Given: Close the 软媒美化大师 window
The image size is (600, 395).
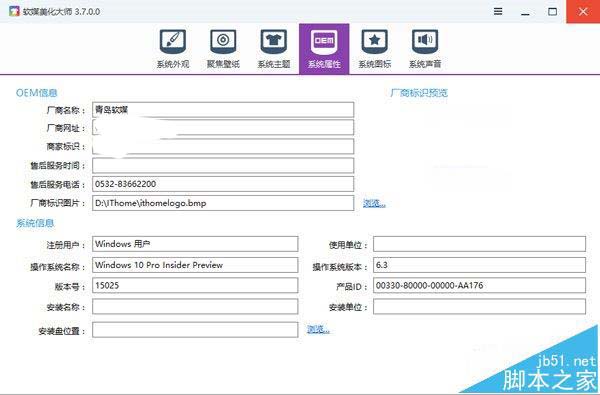Looking at the screenshot, I should [583, 11].
